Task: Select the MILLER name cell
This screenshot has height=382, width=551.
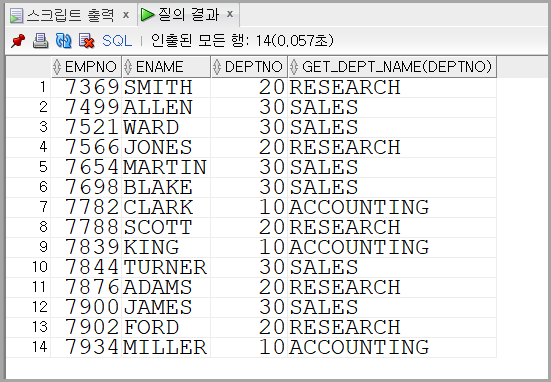Action: pyautogui.click(x=166, y=348)
